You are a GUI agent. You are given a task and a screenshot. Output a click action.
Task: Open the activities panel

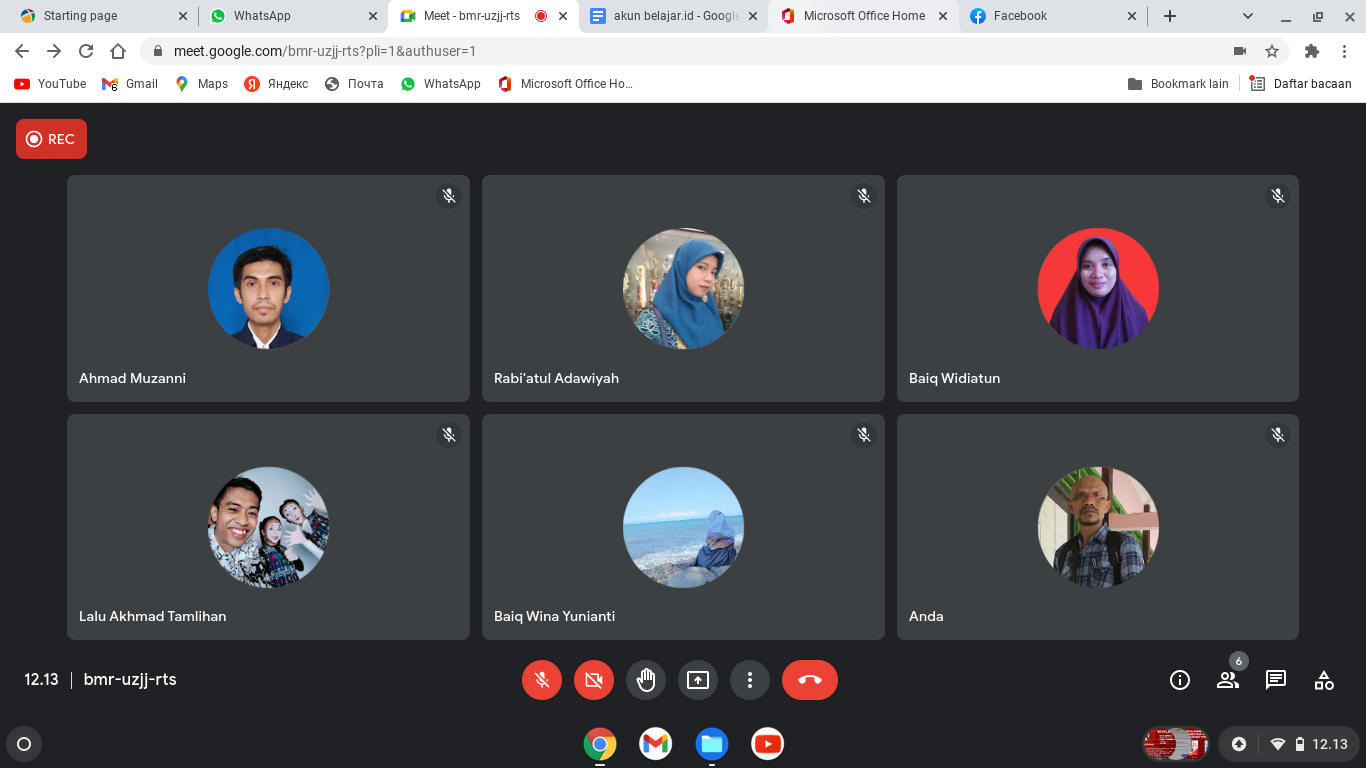point(1324,680)
